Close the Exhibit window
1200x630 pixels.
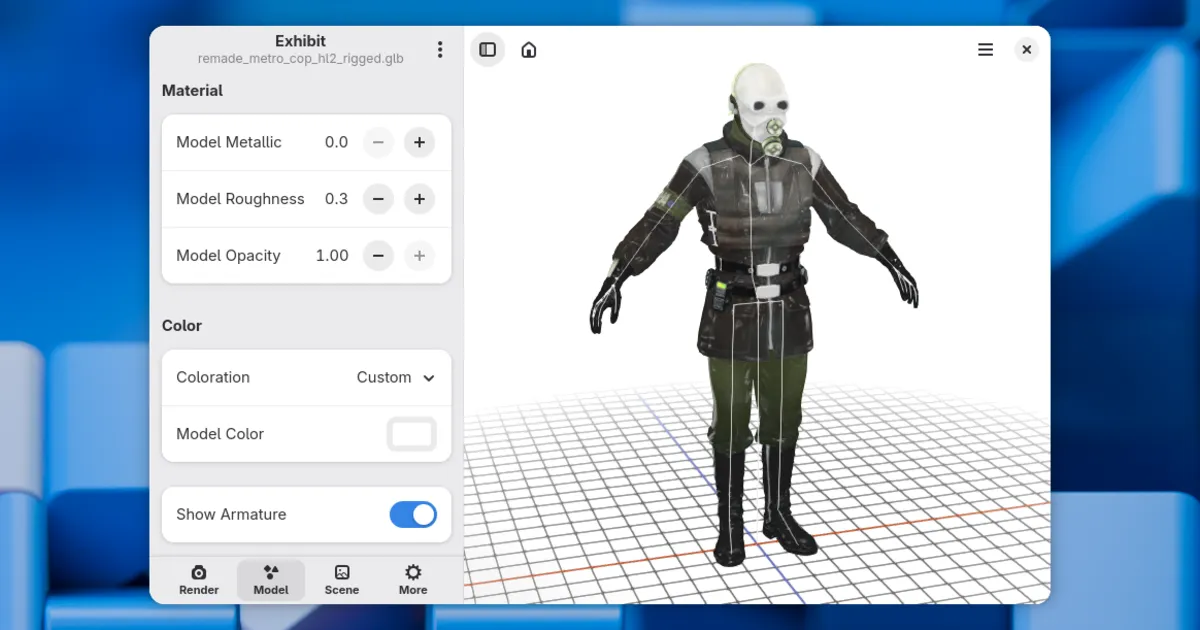[x=1026, y=50]
